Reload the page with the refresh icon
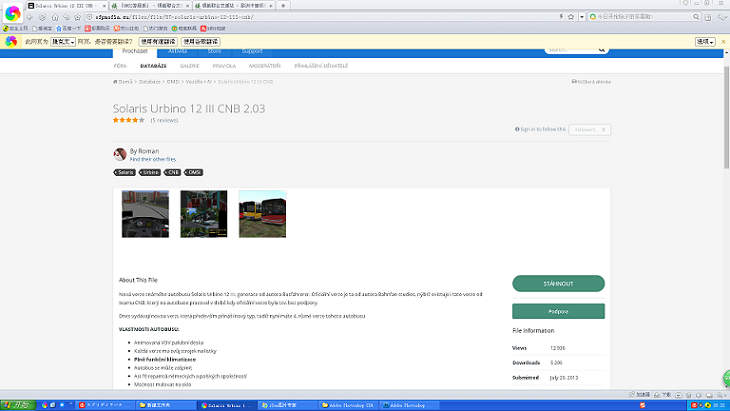 tap(42, 17)
